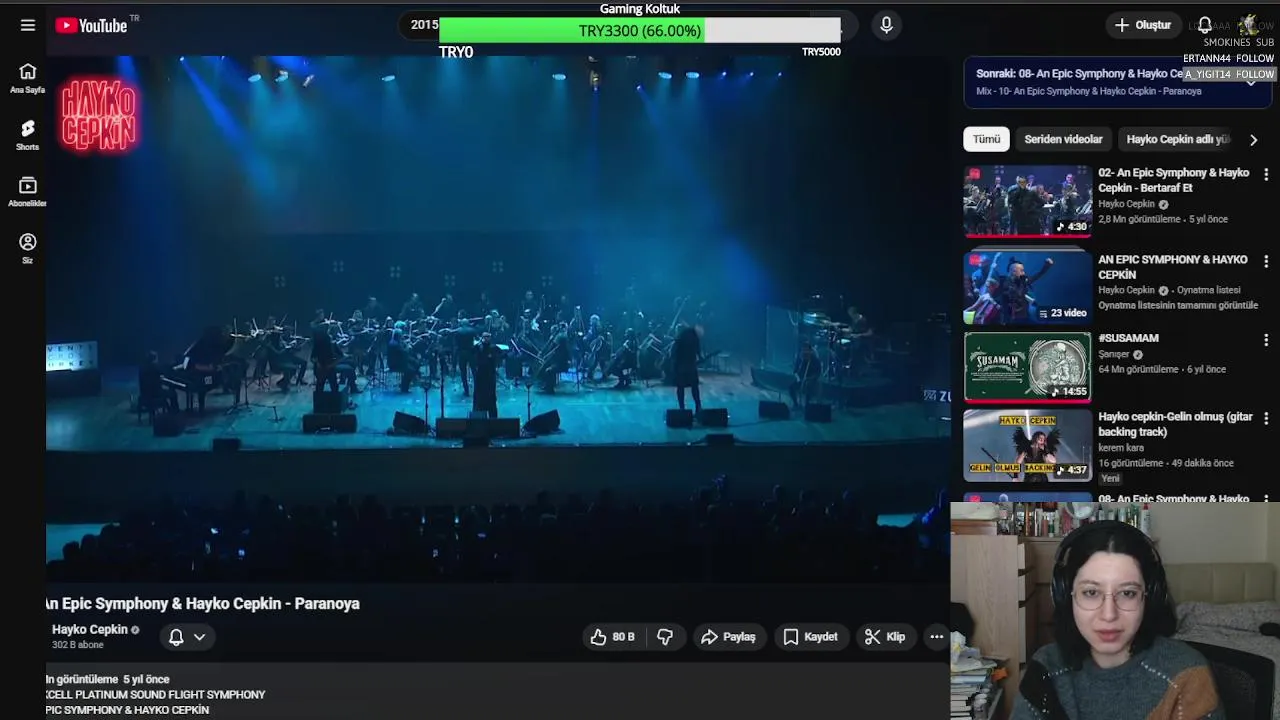Show more filter chips with right arrow
1280x720 pixels.
[x=1253, y=140]
